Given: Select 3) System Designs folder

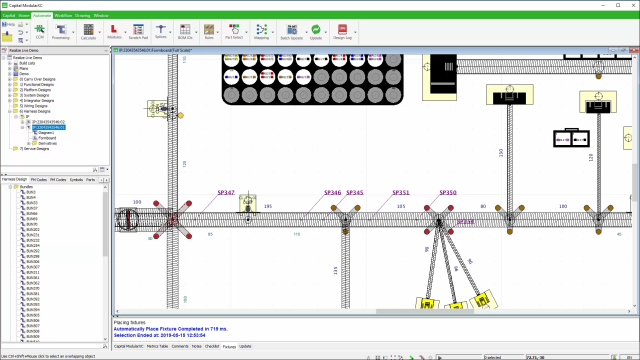Looking at the screenshot, I should 34,95.
